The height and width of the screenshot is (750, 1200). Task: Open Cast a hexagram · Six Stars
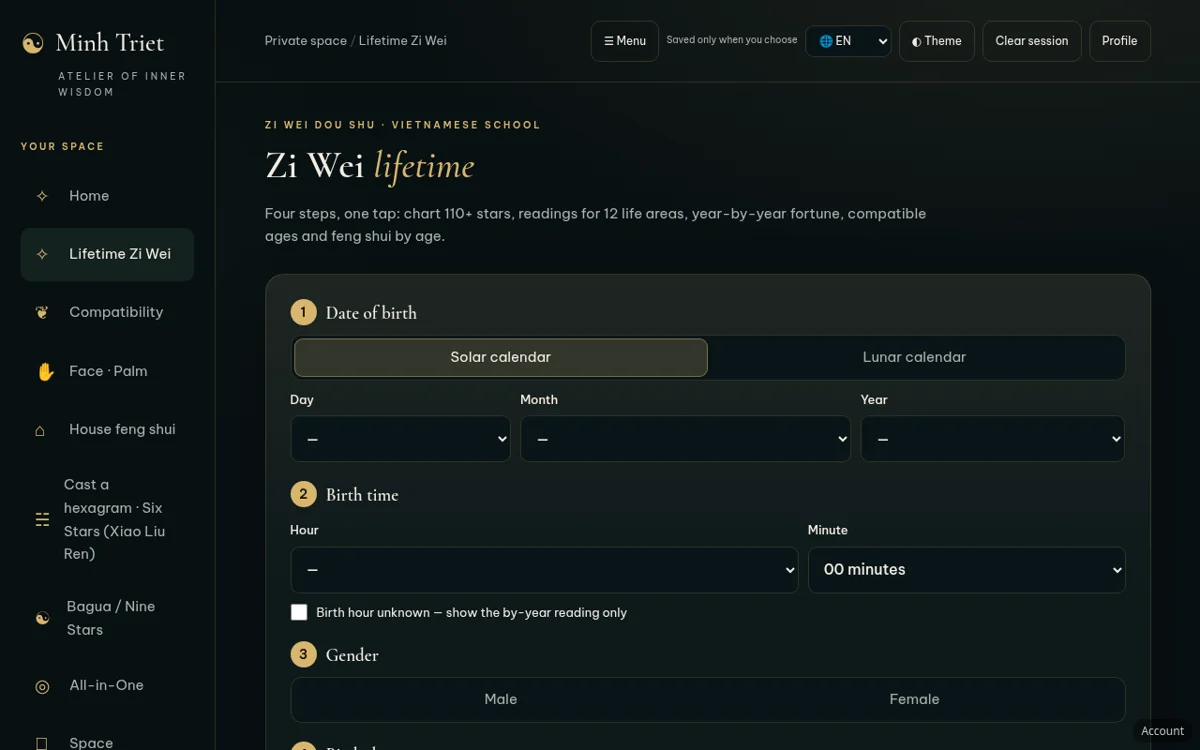(x=107, y=519)
